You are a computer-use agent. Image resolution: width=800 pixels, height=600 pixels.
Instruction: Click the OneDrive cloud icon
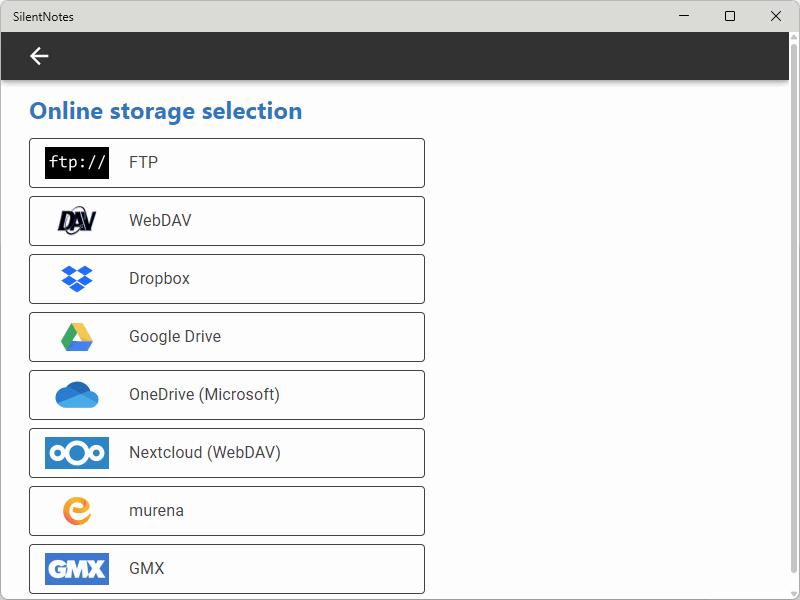[x=77, y=395]
